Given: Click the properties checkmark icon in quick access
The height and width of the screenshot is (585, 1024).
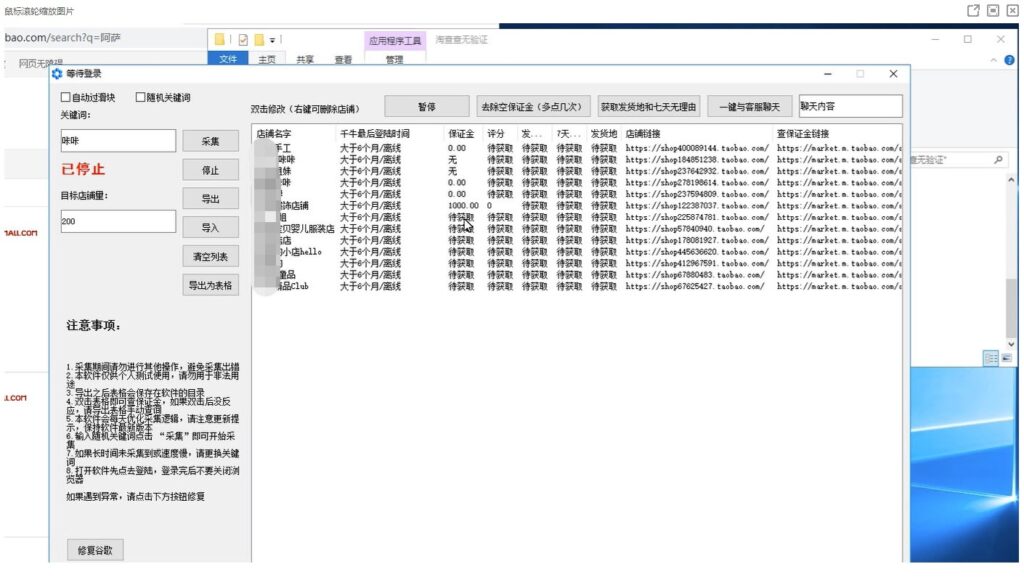Looking at the screenshot, I should (x=243, y=39).
